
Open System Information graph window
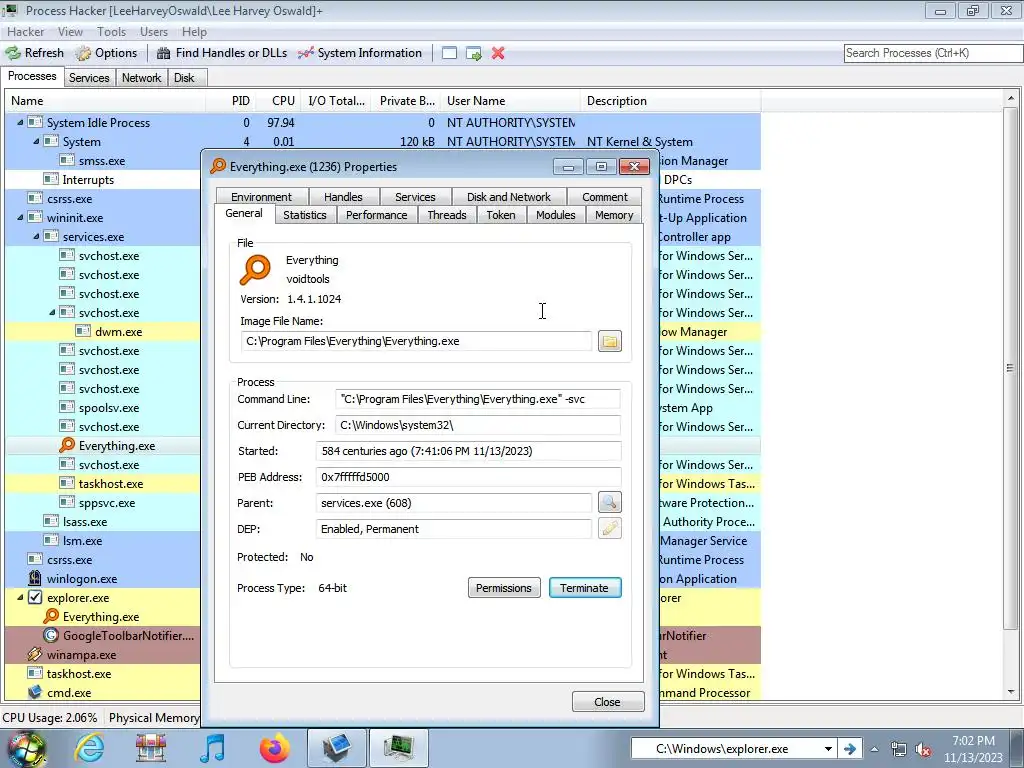click(x=360, y=53)
